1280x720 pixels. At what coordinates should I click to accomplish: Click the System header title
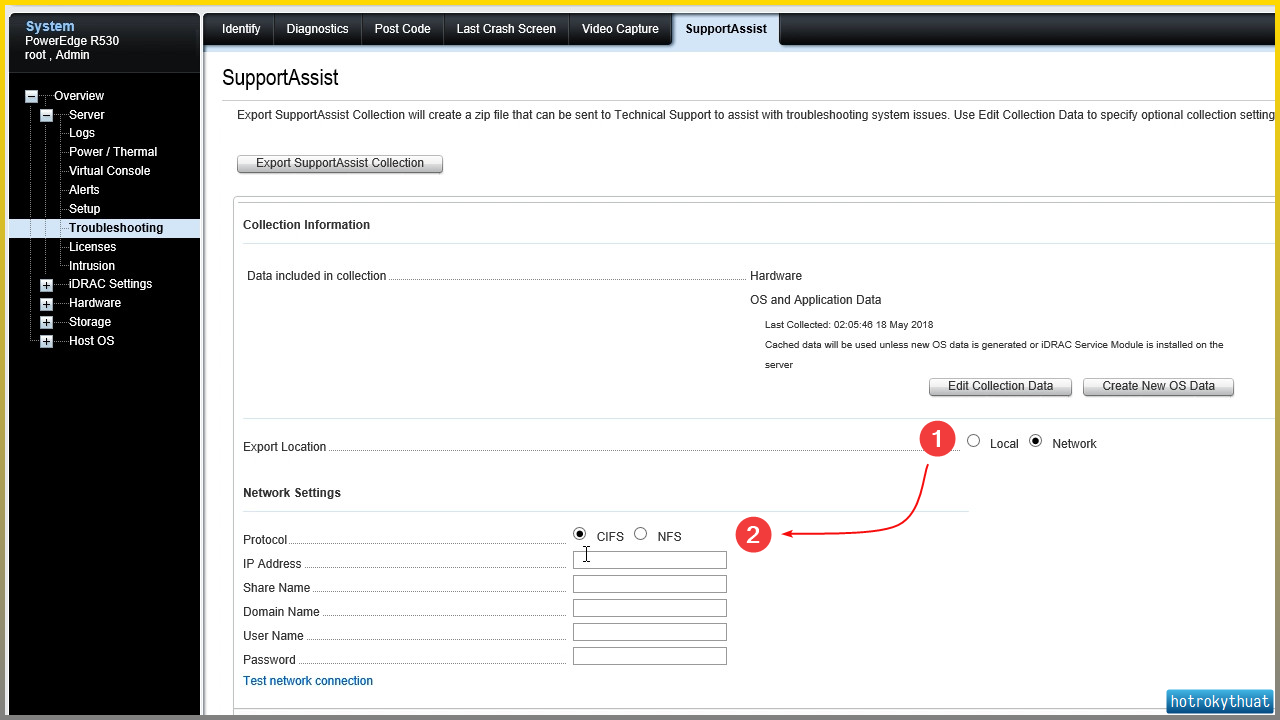[50, 26]
